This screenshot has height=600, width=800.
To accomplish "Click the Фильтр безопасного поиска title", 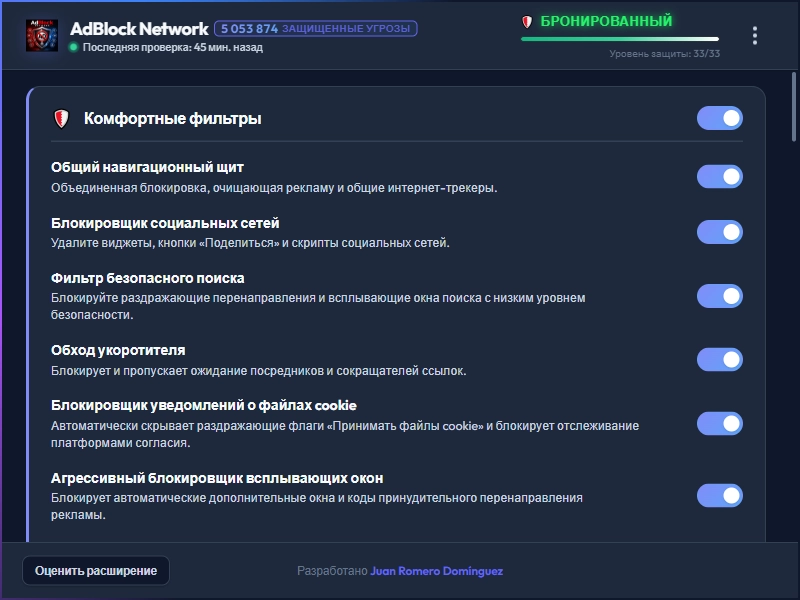I will pyautogui.click(x=147, y=278).
